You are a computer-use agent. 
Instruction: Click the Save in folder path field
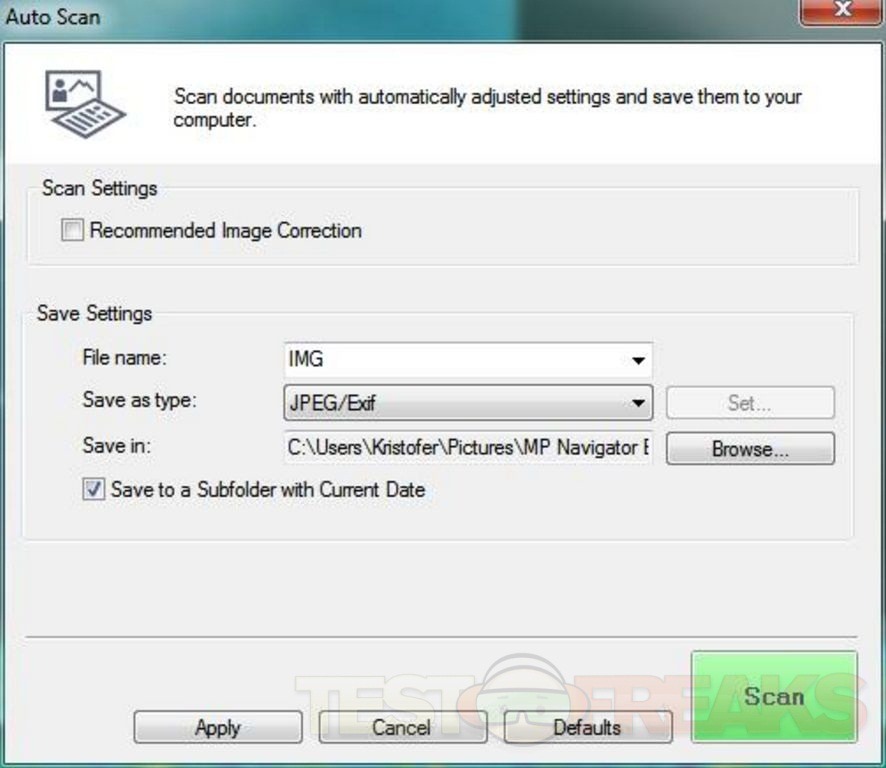467,448
